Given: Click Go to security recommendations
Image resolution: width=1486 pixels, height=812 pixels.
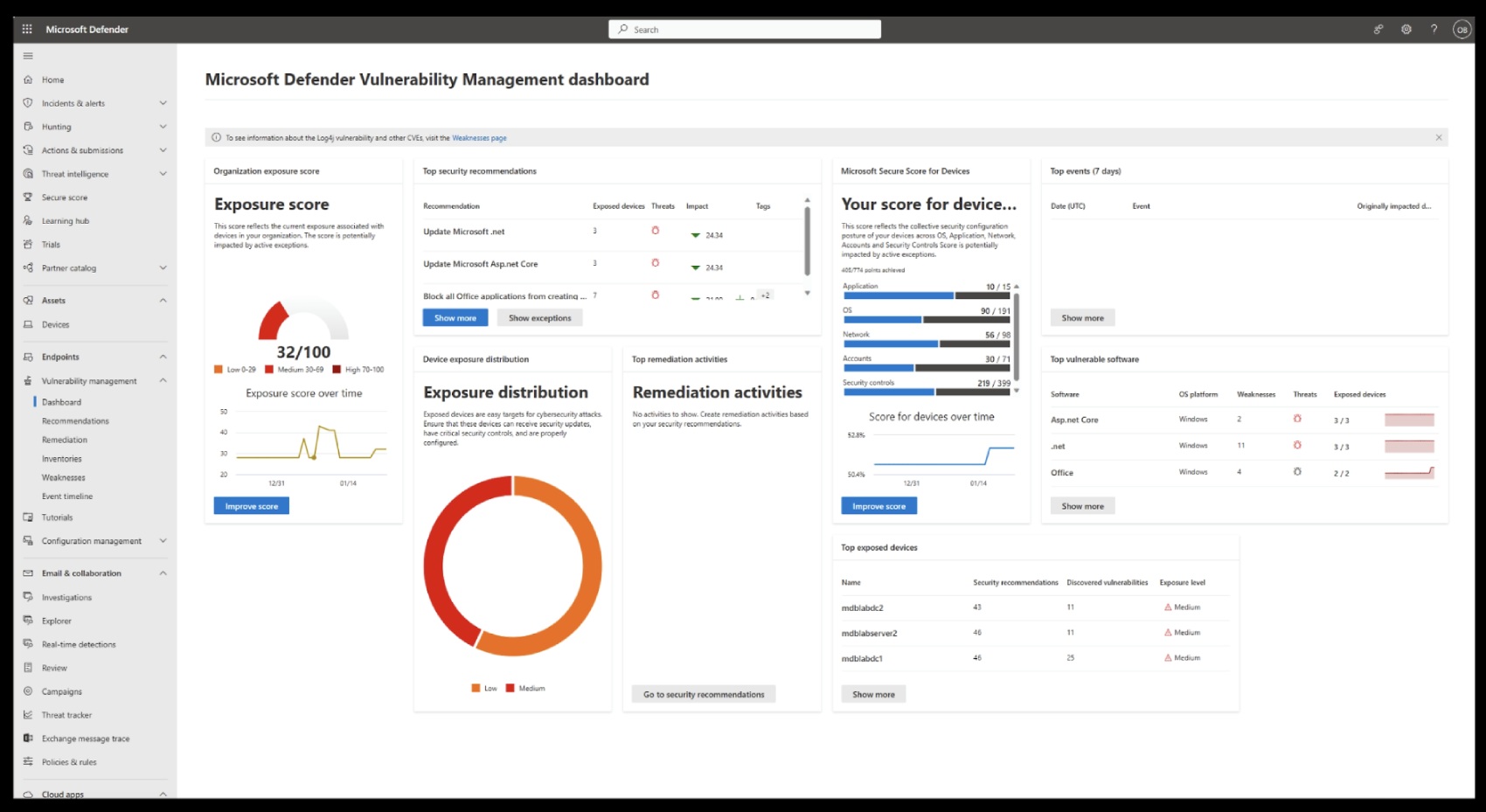Looking at the screenshot, I should point(704,695).
